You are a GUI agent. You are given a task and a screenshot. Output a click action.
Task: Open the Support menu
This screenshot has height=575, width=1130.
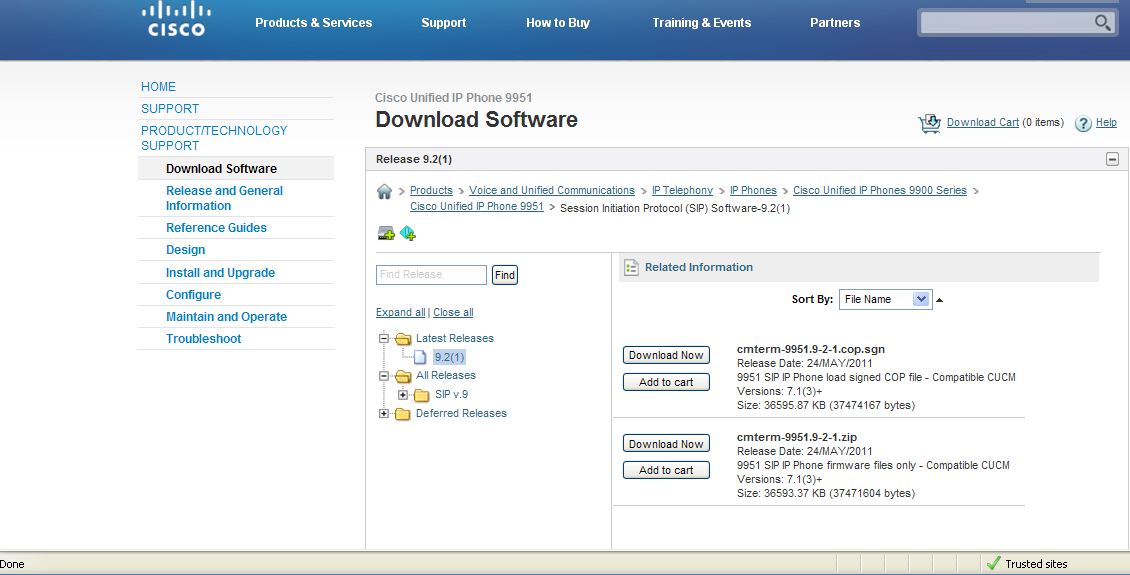pos(443,23)
